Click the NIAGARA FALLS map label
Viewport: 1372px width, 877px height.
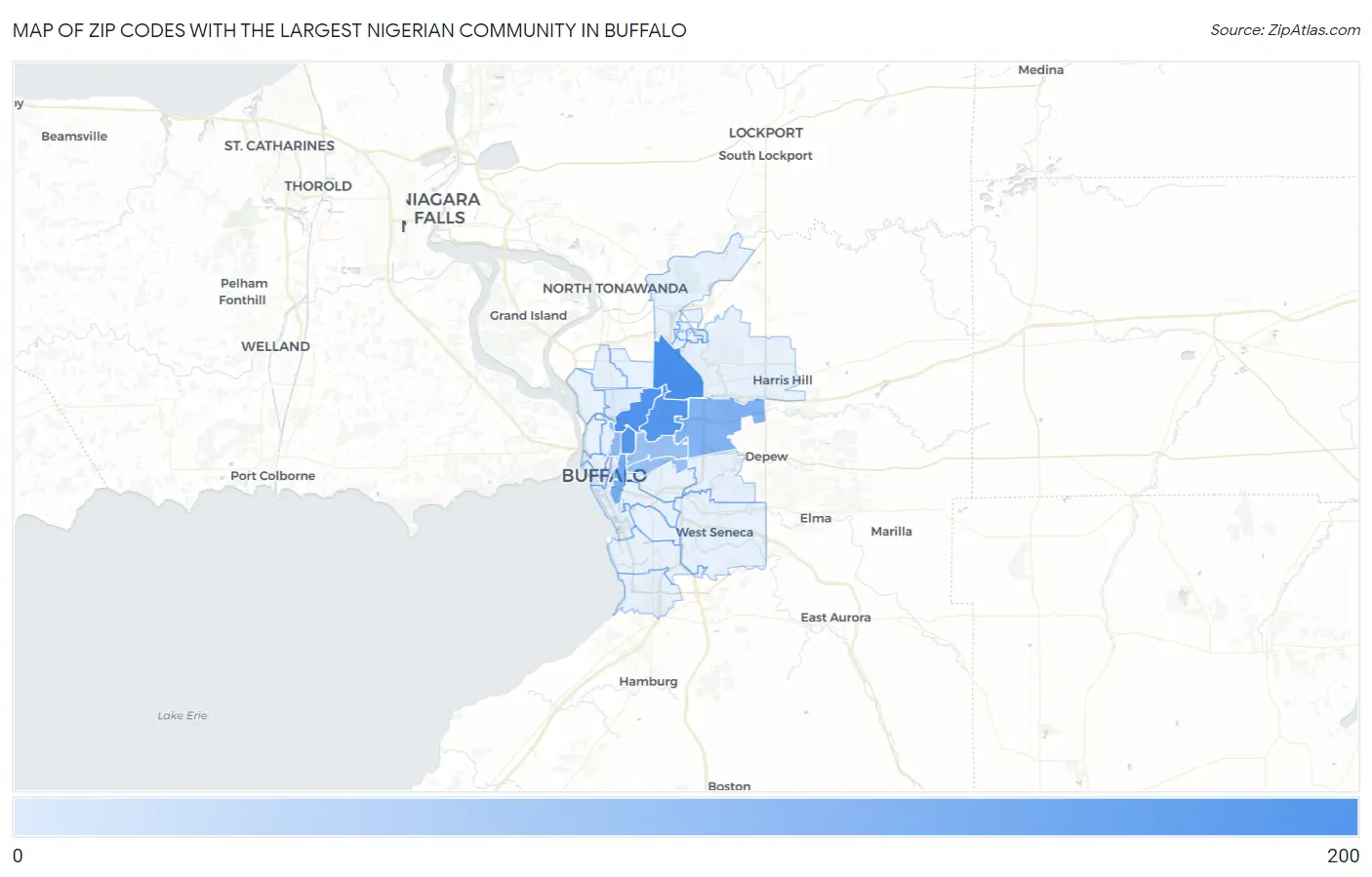(442, 208)
